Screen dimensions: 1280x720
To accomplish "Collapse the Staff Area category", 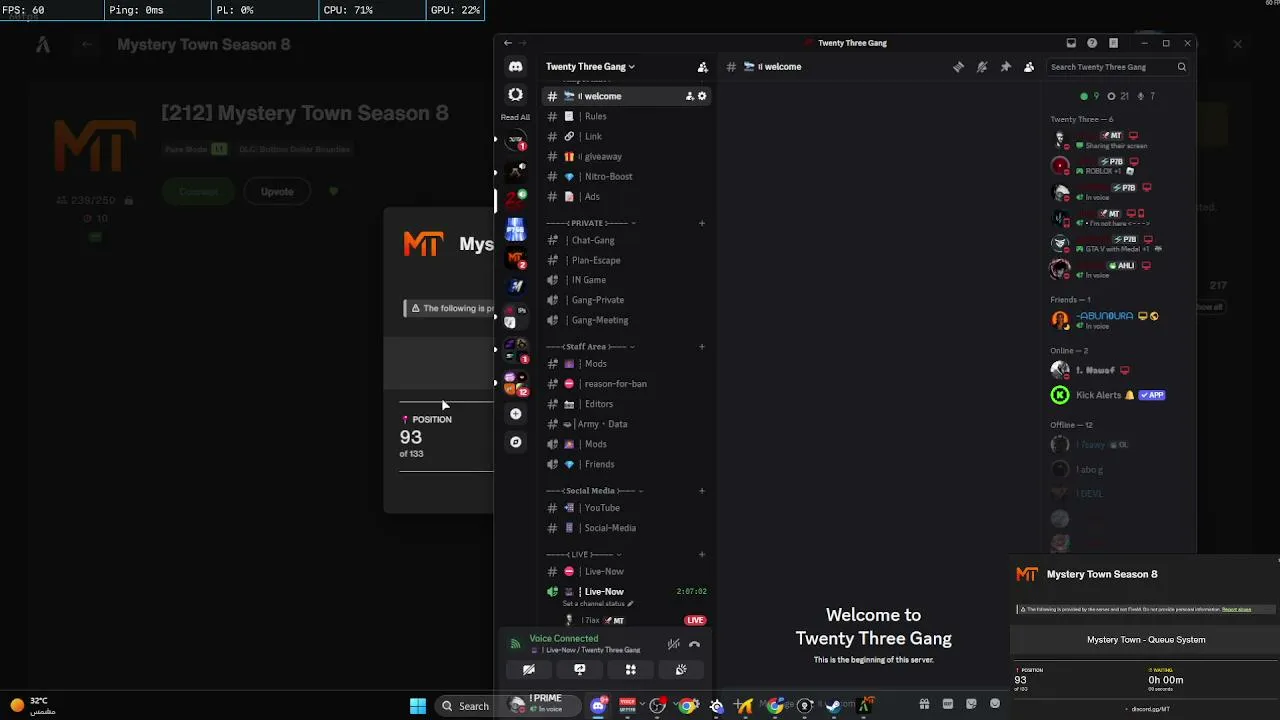I will coord(590,347).
